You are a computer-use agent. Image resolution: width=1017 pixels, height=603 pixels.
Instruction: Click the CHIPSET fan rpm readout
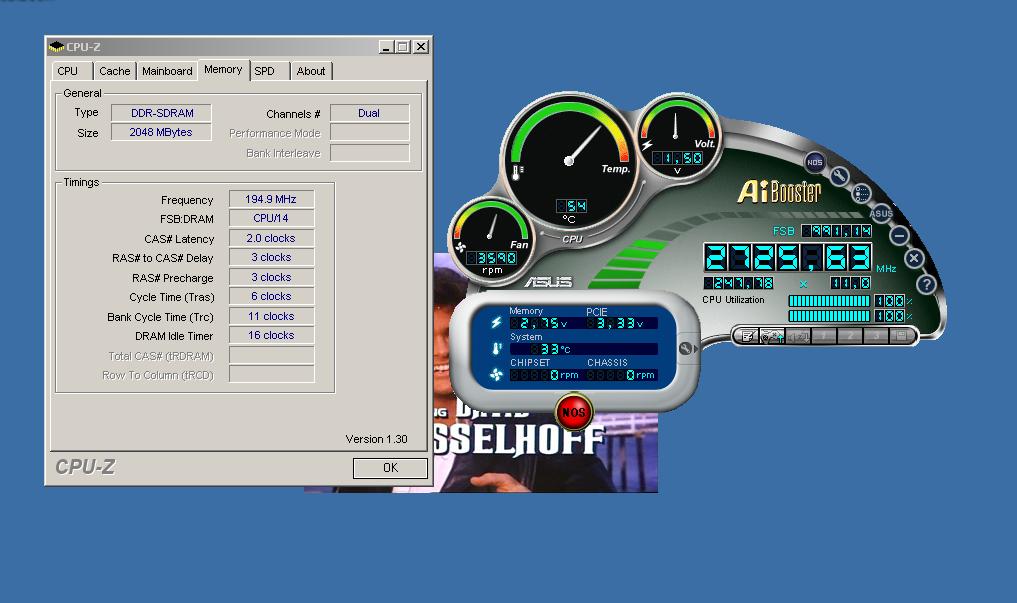[x=545, y=375]
